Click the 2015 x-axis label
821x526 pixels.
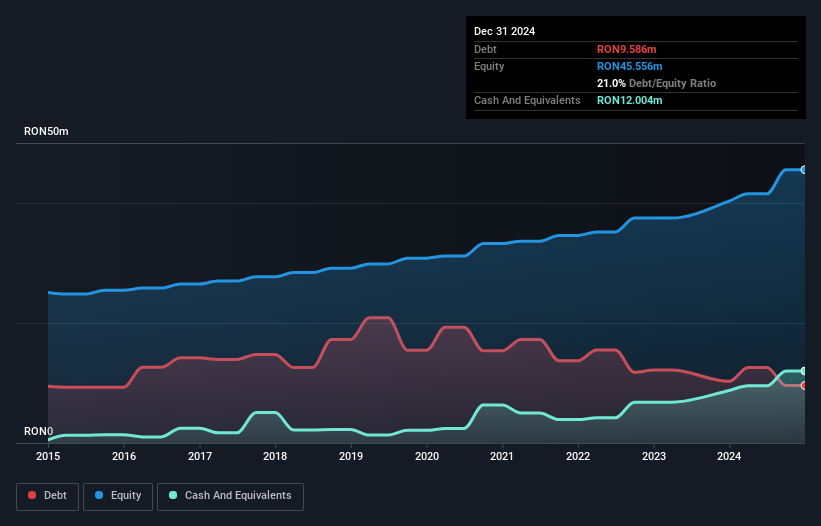pos(48,456)
